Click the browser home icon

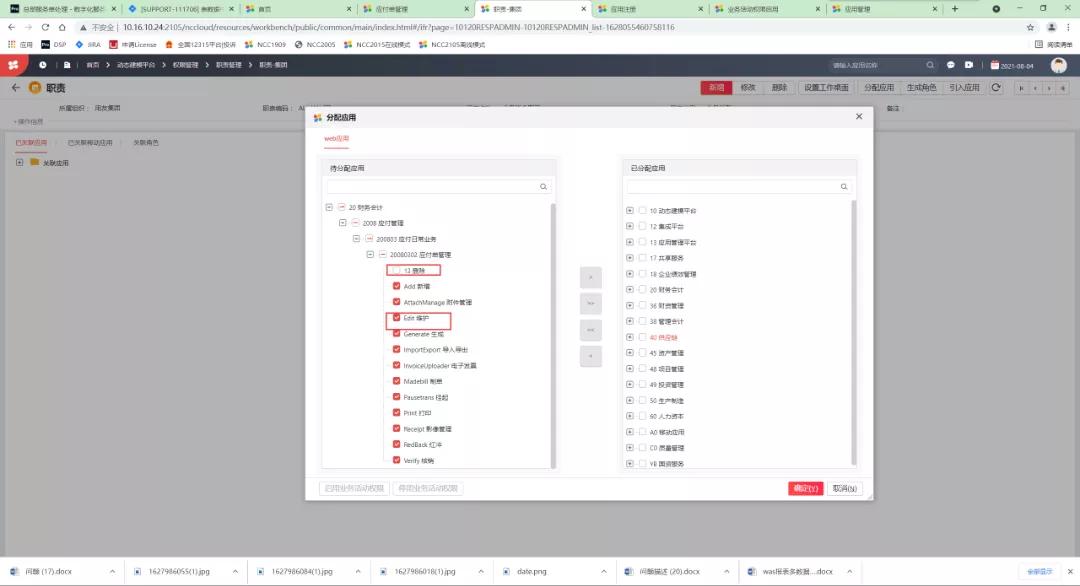(x=62, y=27)
